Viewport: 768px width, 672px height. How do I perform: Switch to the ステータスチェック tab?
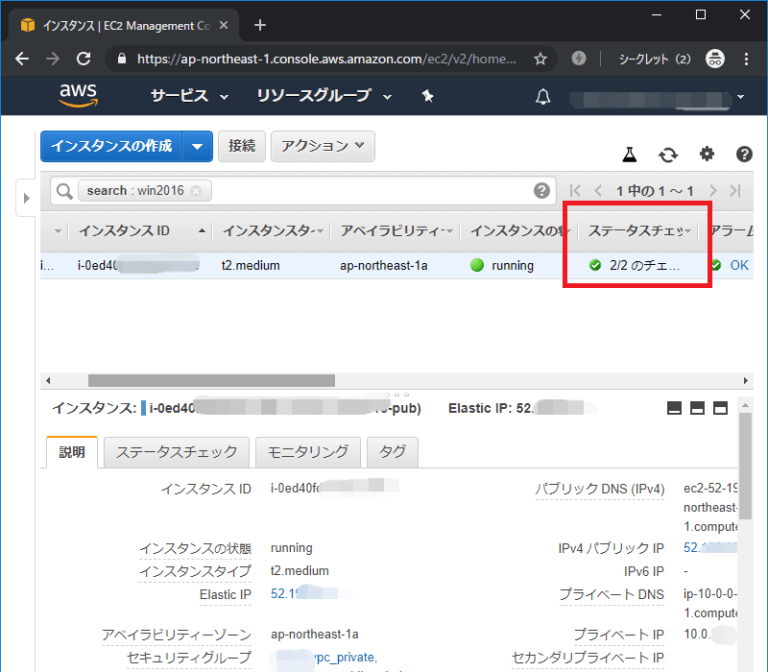coord(176,452)
